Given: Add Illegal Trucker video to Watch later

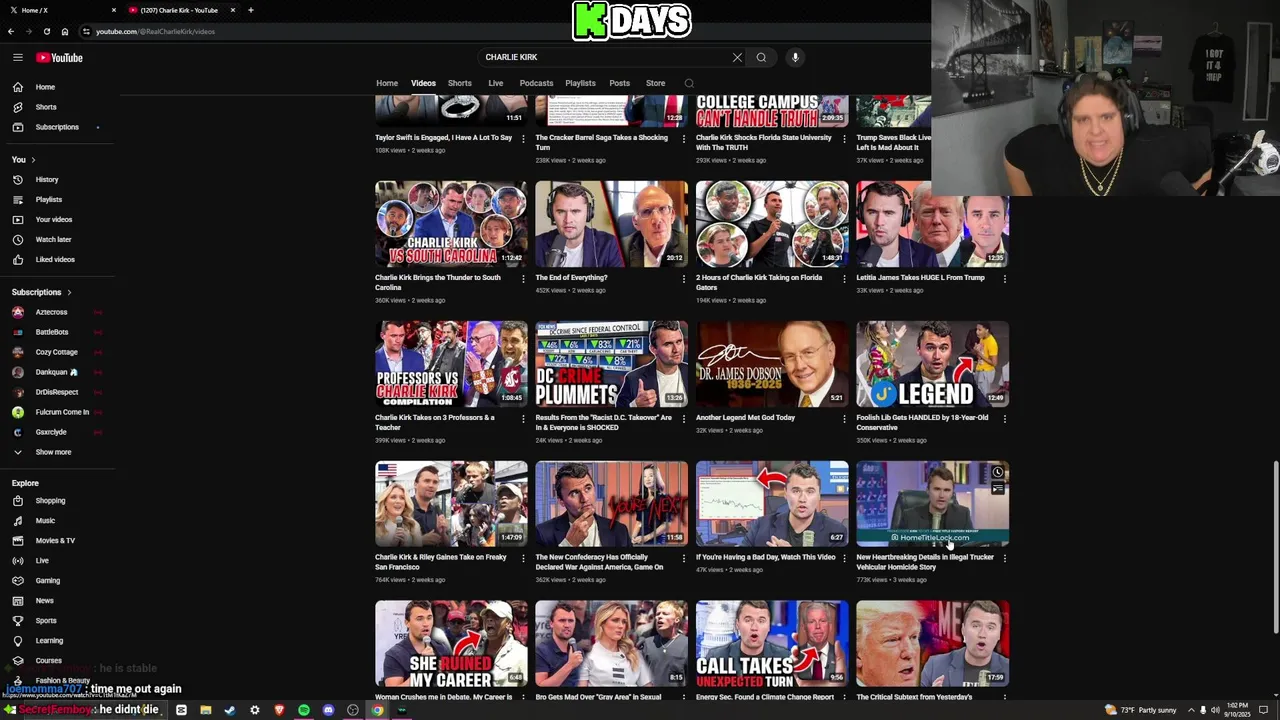Looking at the screenshot, I should click(x=997, y=472).
